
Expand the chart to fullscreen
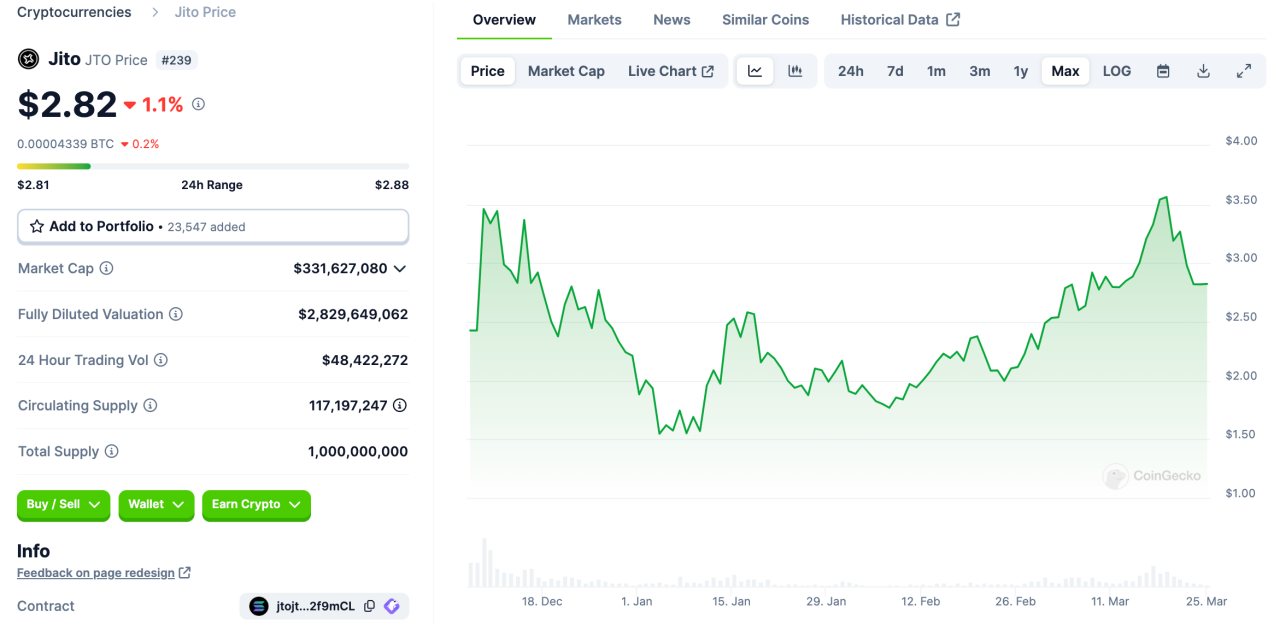point(1243,71)
